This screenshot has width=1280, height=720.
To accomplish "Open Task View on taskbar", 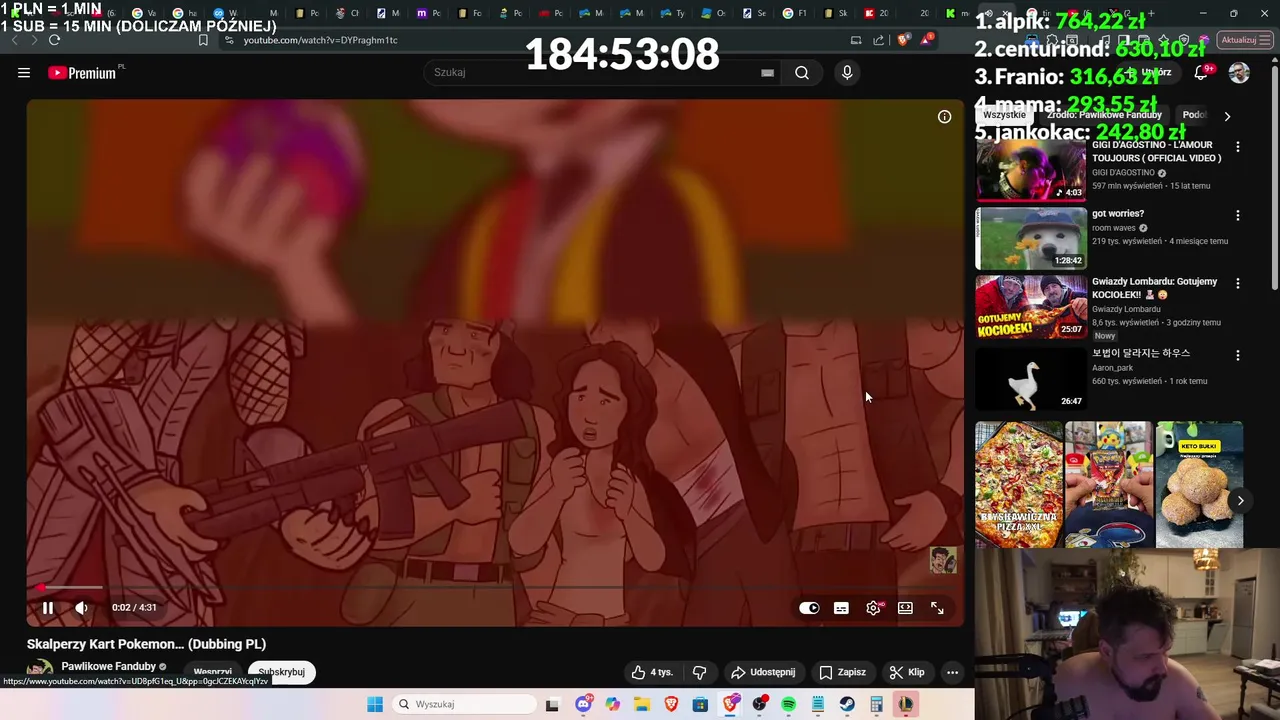I will [x=552, y=704].
